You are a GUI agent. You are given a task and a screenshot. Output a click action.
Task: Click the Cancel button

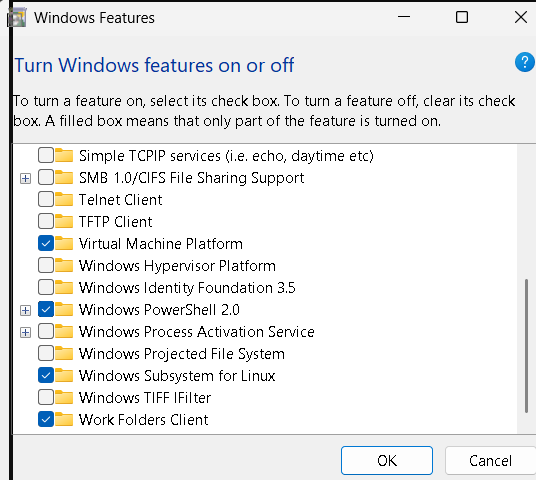pyautogui.click(x=491, y=461)
